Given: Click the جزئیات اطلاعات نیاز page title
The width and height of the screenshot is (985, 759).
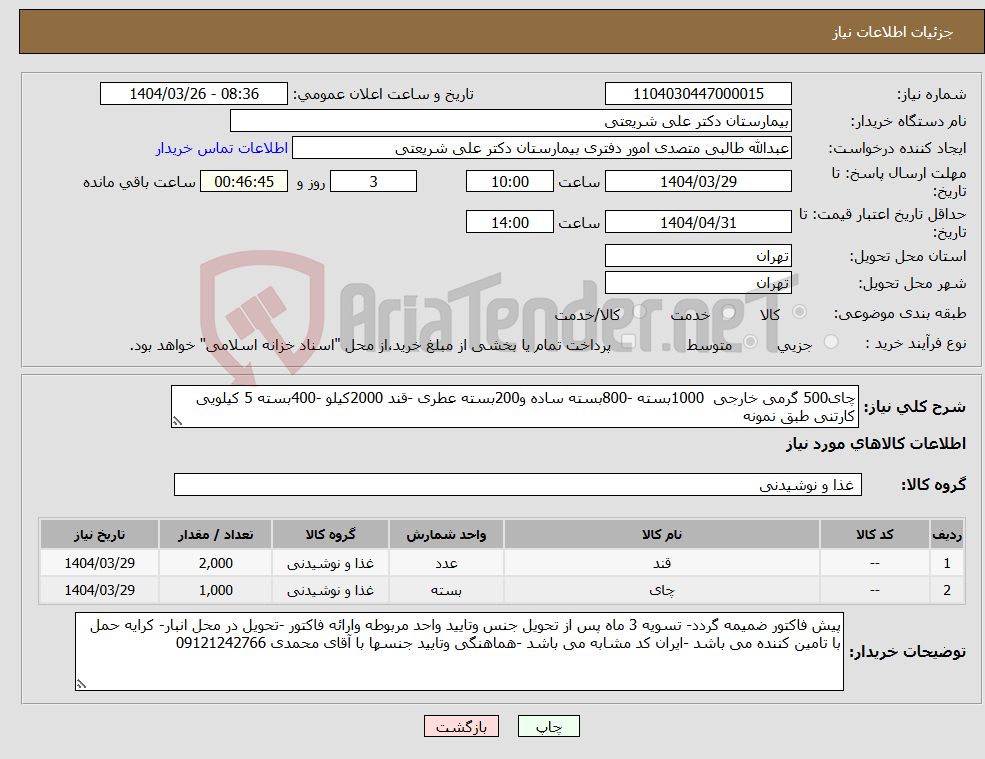Looking at the screenshot, I should click(x=893, y=32).
